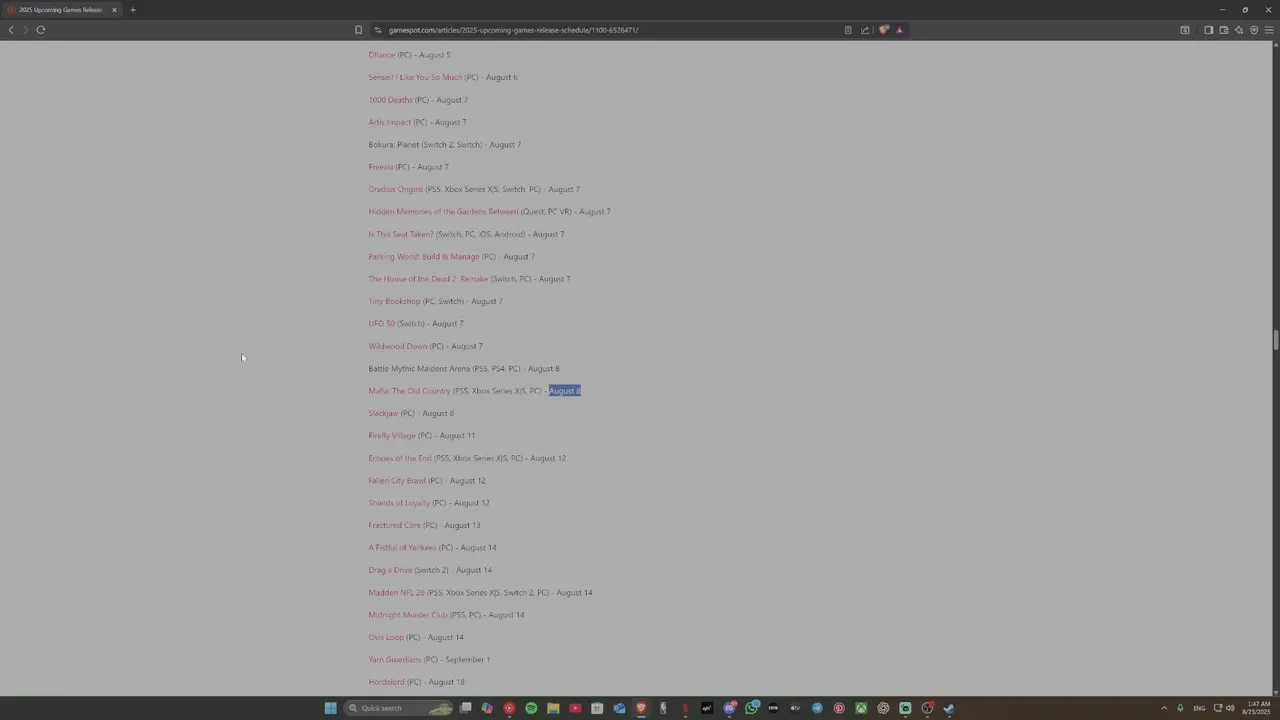
Task: Open the Slackjaw link
Action: [383, 413]
